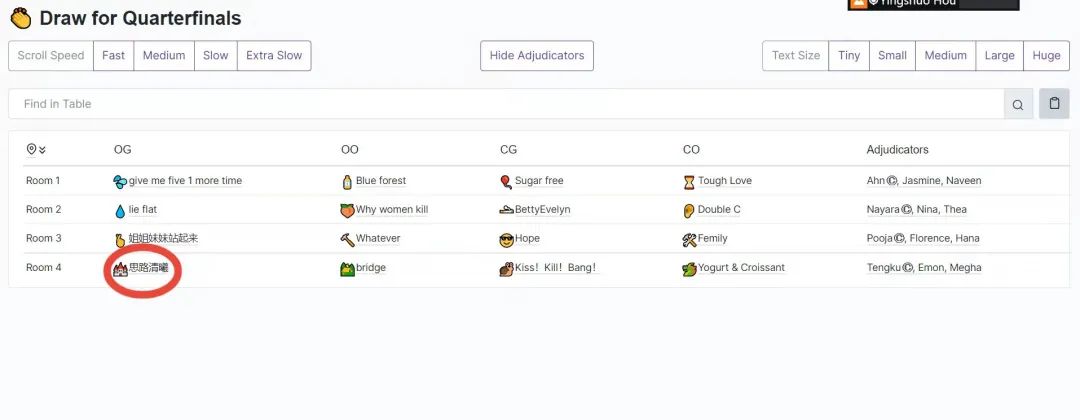
Task: Click the ear emoji next to Double C
Action: (x=689, y=210)
